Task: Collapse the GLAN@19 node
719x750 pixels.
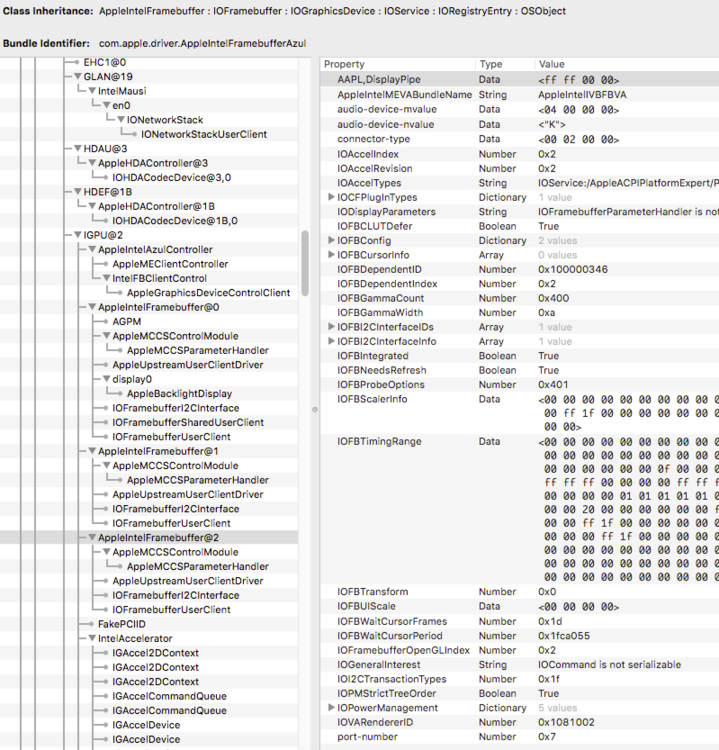Action: pyautogui.click(x=77, y=76)
